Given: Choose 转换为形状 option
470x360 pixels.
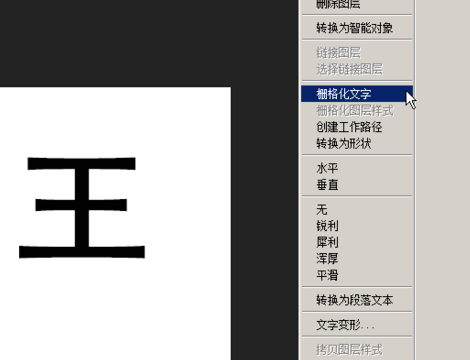Looking at the screenshot, I should [x=357, y=144].
